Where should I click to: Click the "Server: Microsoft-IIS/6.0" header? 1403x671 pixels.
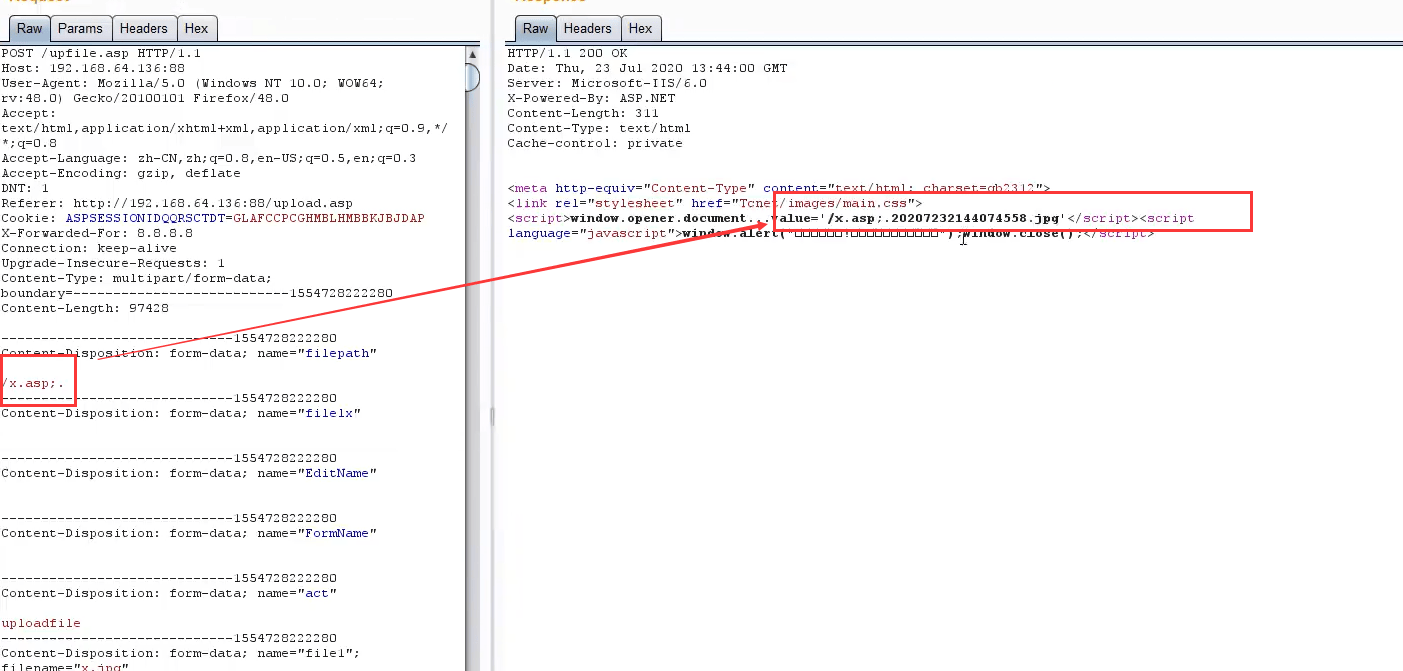pos(608,83)
